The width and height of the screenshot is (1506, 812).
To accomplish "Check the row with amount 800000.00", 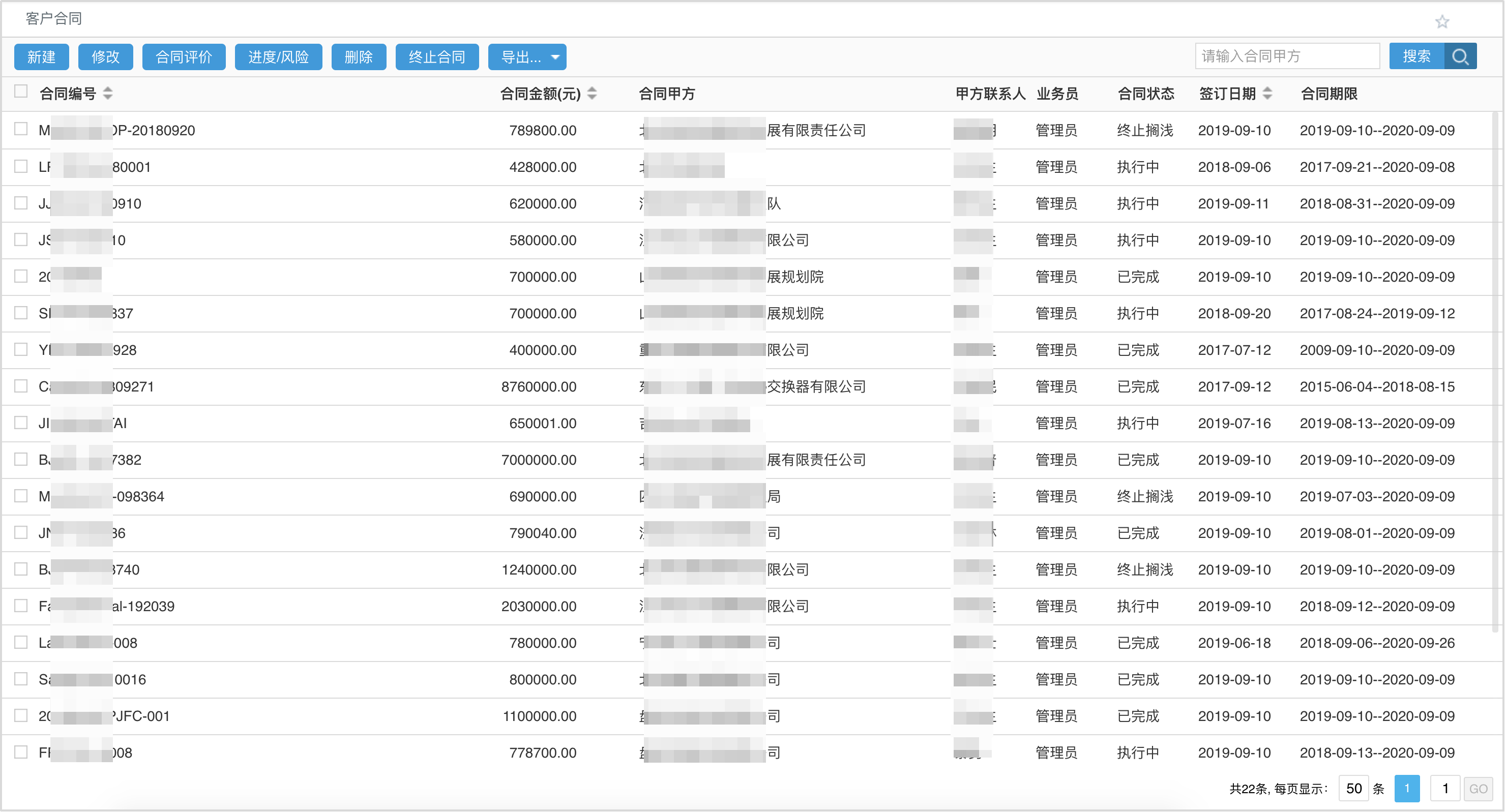I will [x=21, y=679].
